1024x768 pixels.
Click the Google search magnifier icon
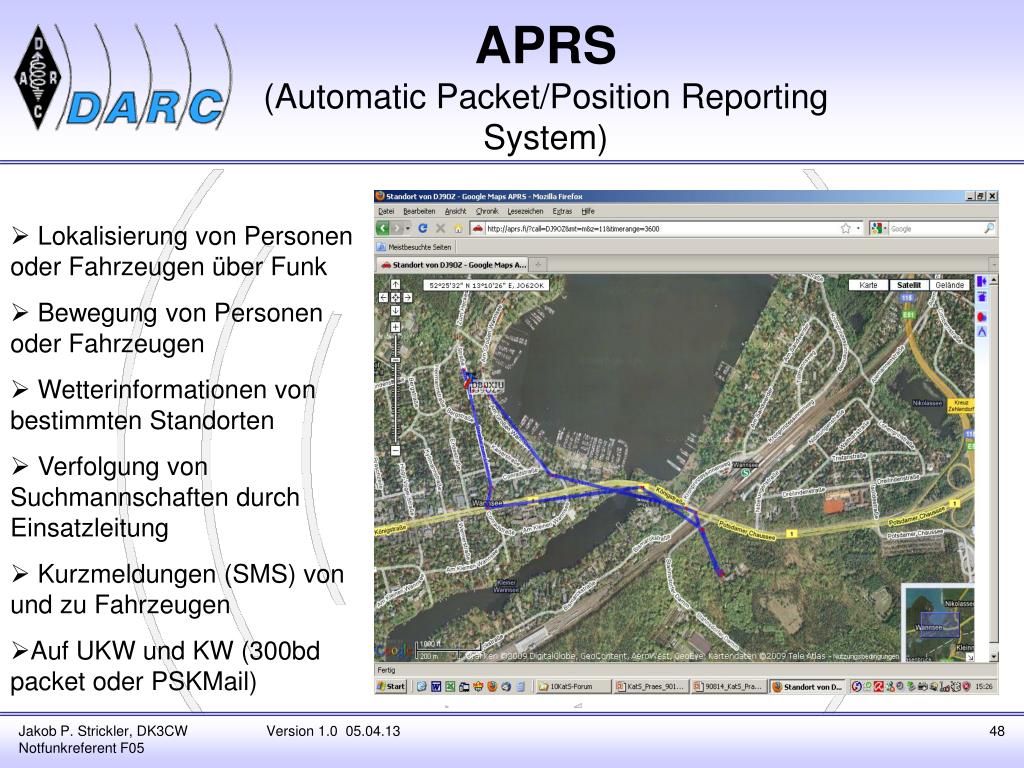click(988, 228)
